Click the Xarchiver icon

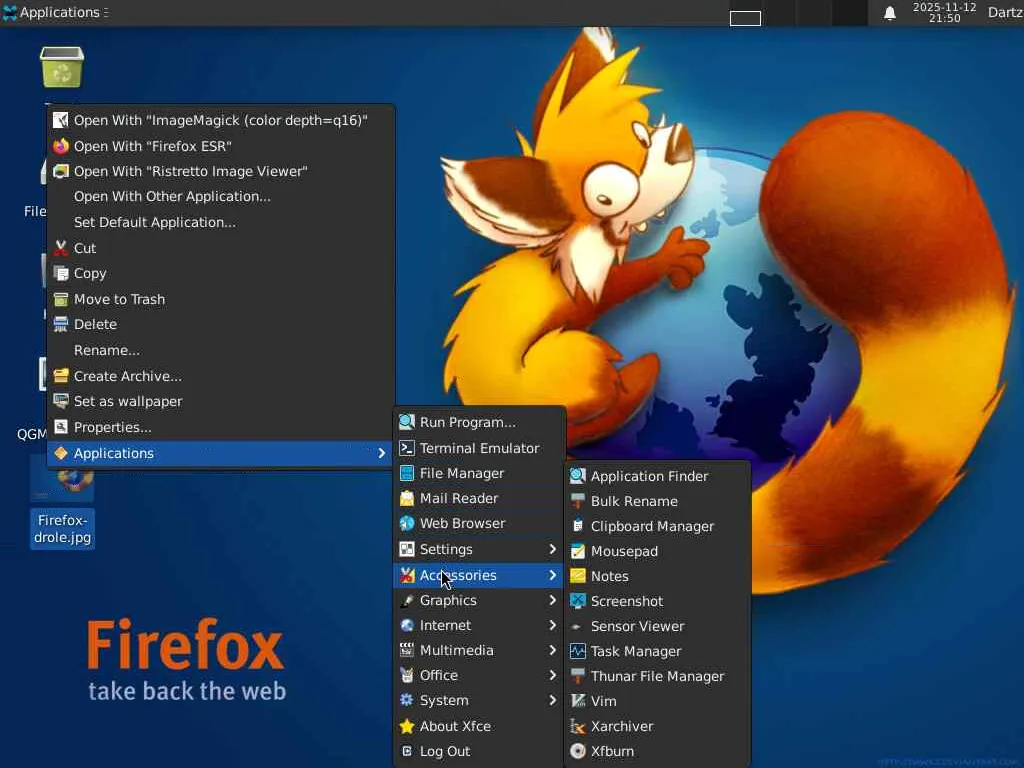[578, 726]
